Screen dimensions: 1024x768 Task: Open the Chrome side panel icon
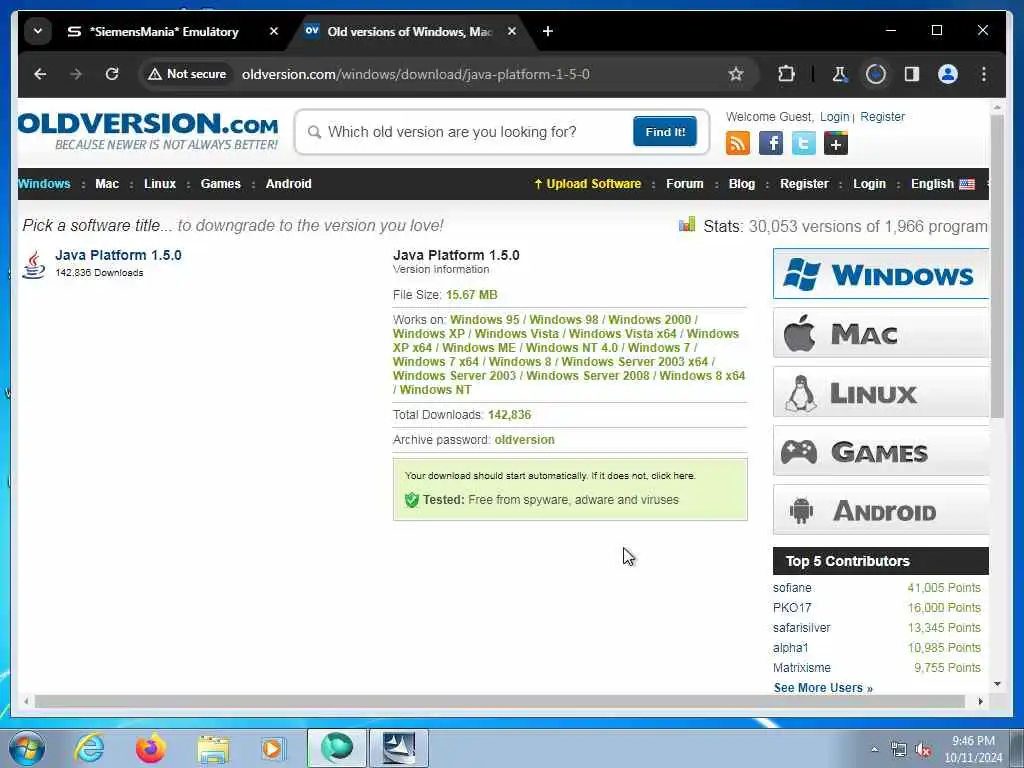click(912, 74)
